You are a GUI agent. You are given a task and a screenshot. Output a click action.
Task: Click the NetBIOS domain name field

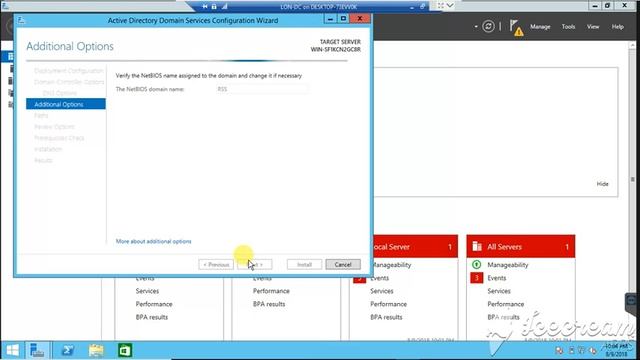(262, 89)
